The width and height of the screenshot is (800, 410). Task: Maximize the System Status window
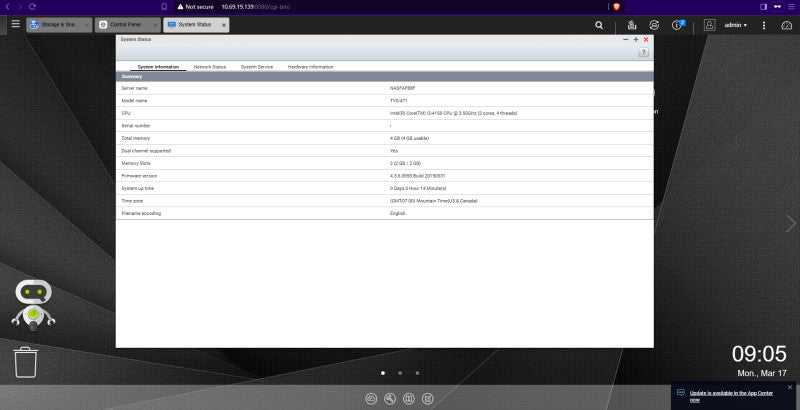[x=636, y=39]
